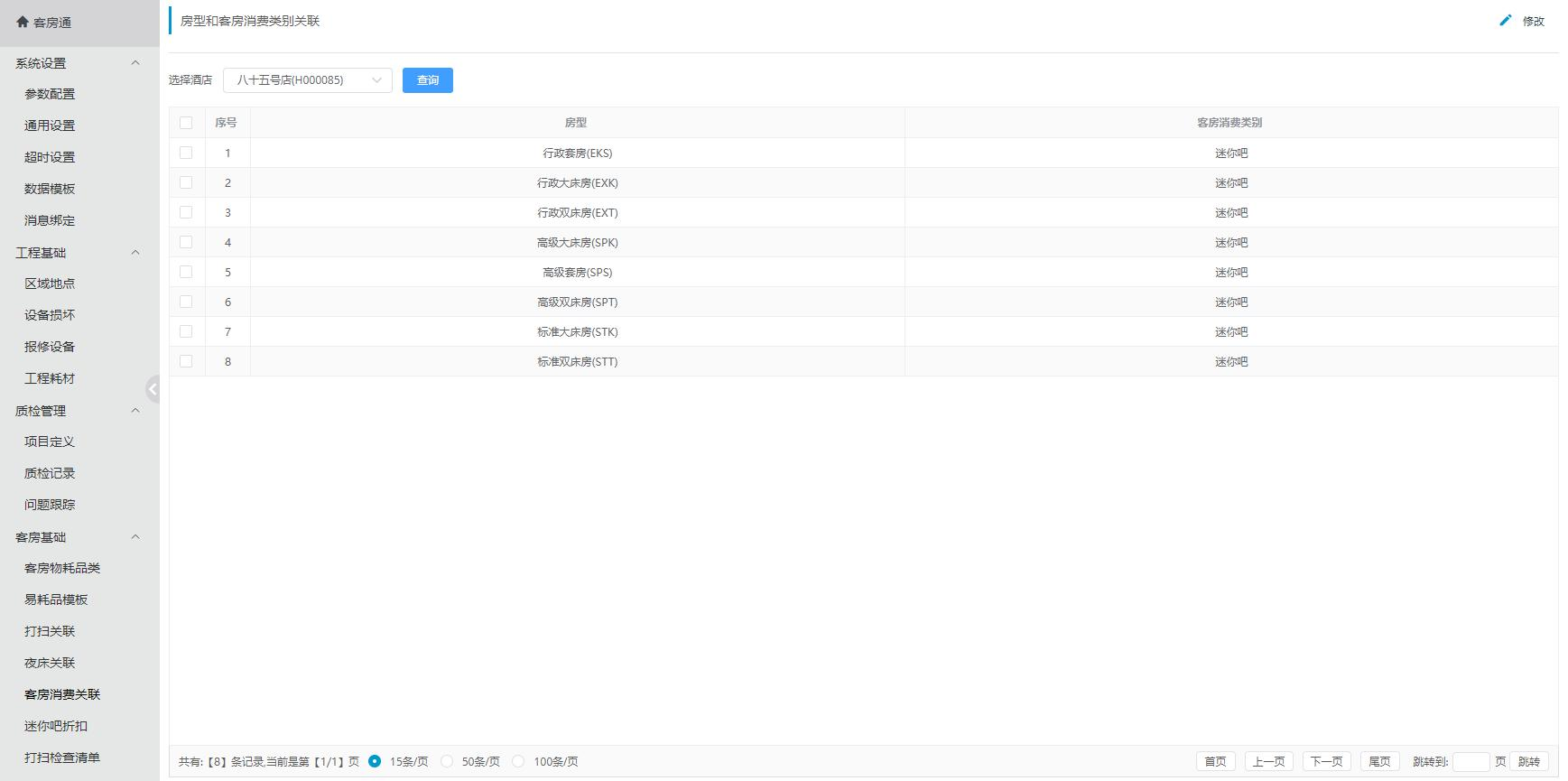Collapse the 客房基础 menu section
This screenshot has width=1568, height=781.
pos(135,537)
